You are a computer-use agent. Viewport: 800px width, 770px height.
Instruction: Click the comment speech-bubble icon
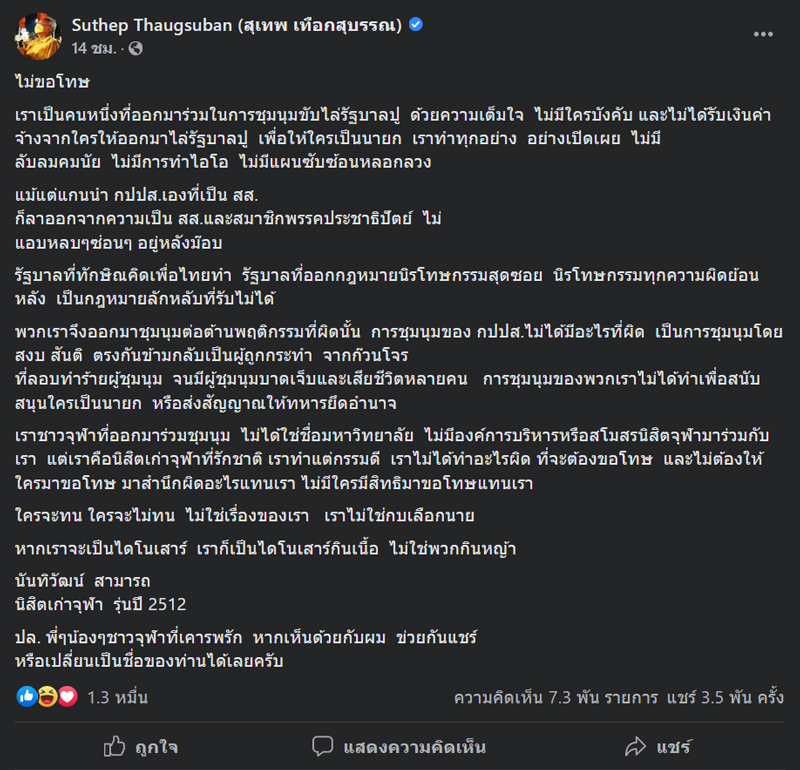pyautogui.click(x=321, y=744)
